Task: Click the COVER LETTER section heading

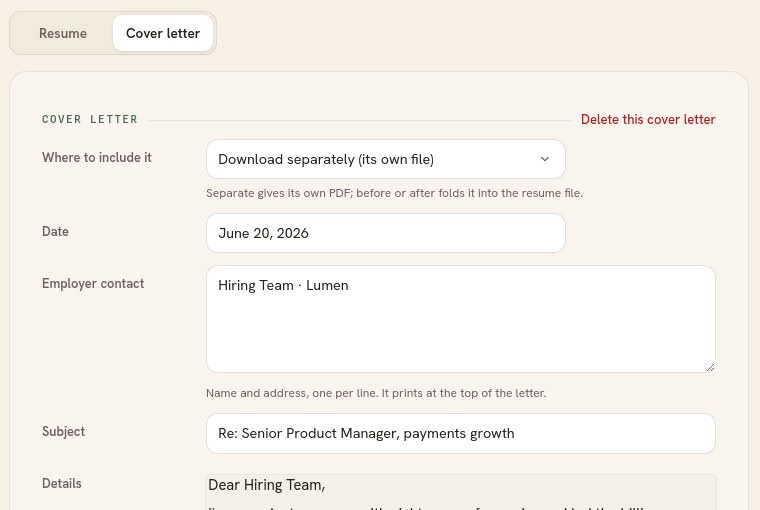Action: [90, 119]
